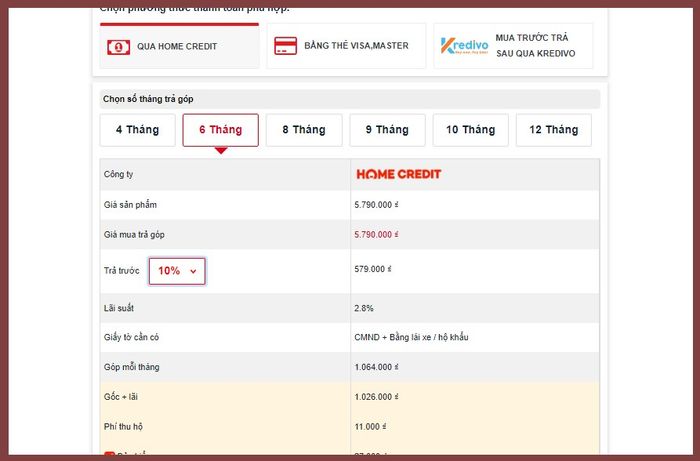
Task: Select the 4 Tháng installment option
Action: pos(137,130)
